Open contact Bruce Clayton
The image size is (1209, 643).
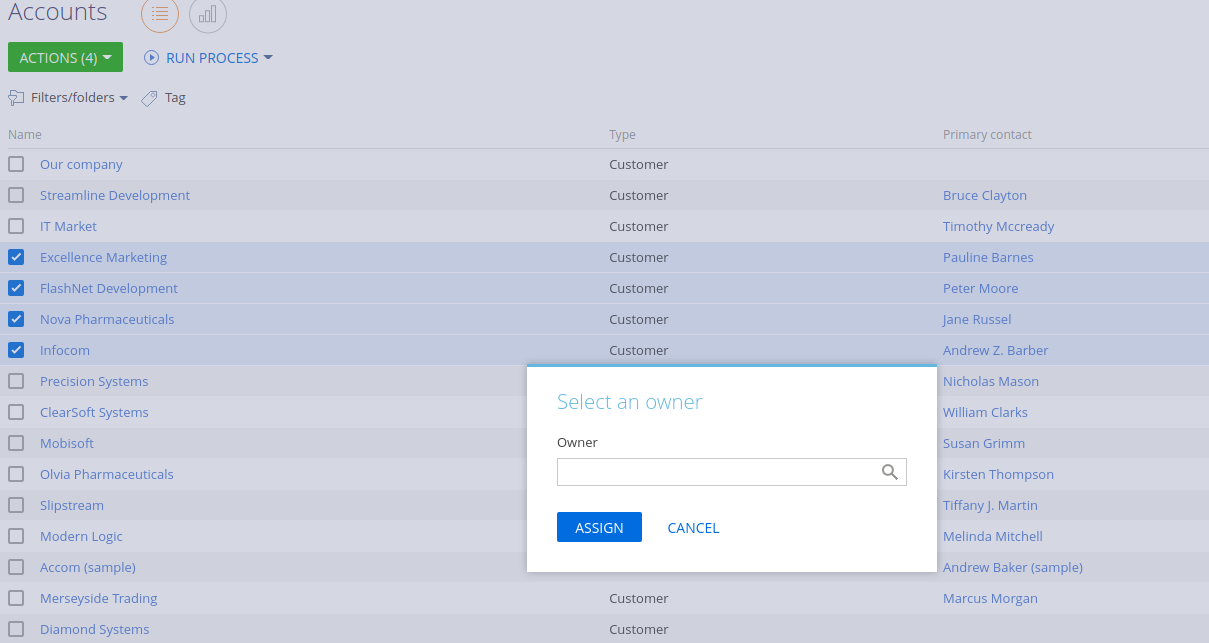click(x=985, y=195)
